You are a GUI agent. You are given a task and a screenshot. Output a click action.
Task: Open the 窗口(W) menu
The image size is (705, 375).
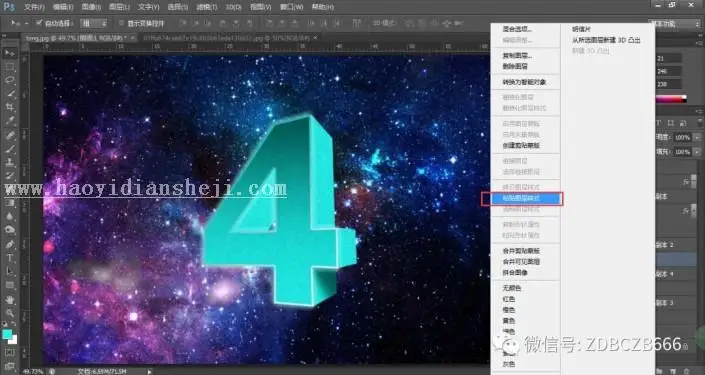[291, 7]
